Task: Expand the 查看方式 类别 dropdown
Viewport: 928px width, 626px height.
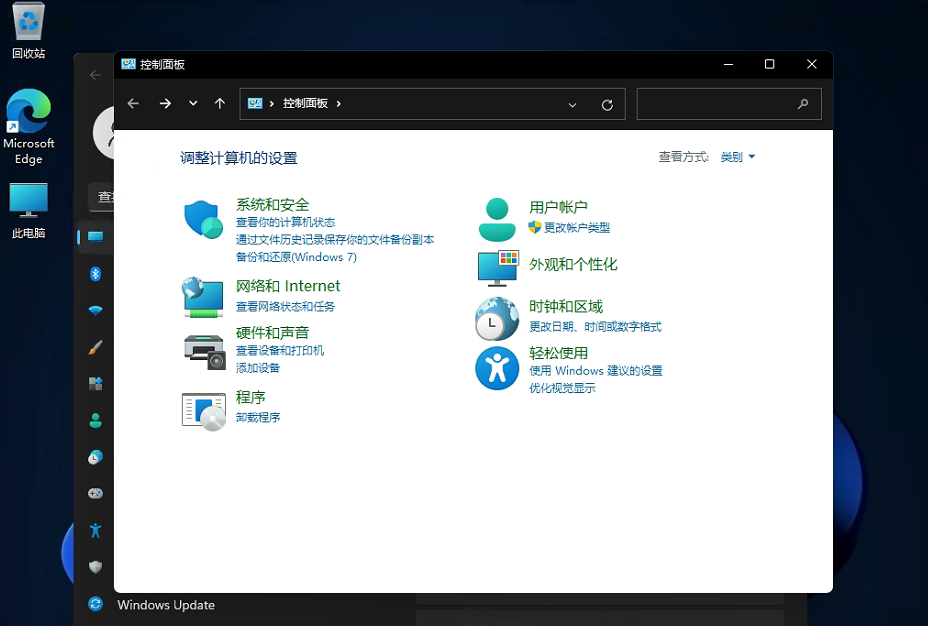Action: (x=738, y=157)
